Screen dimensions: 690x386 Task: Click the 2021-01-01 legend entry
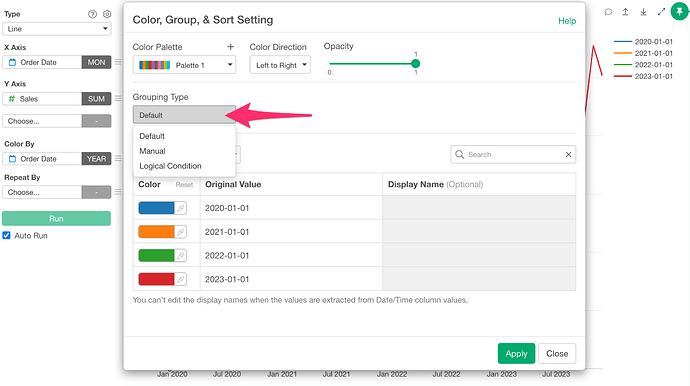click(643, 53)
